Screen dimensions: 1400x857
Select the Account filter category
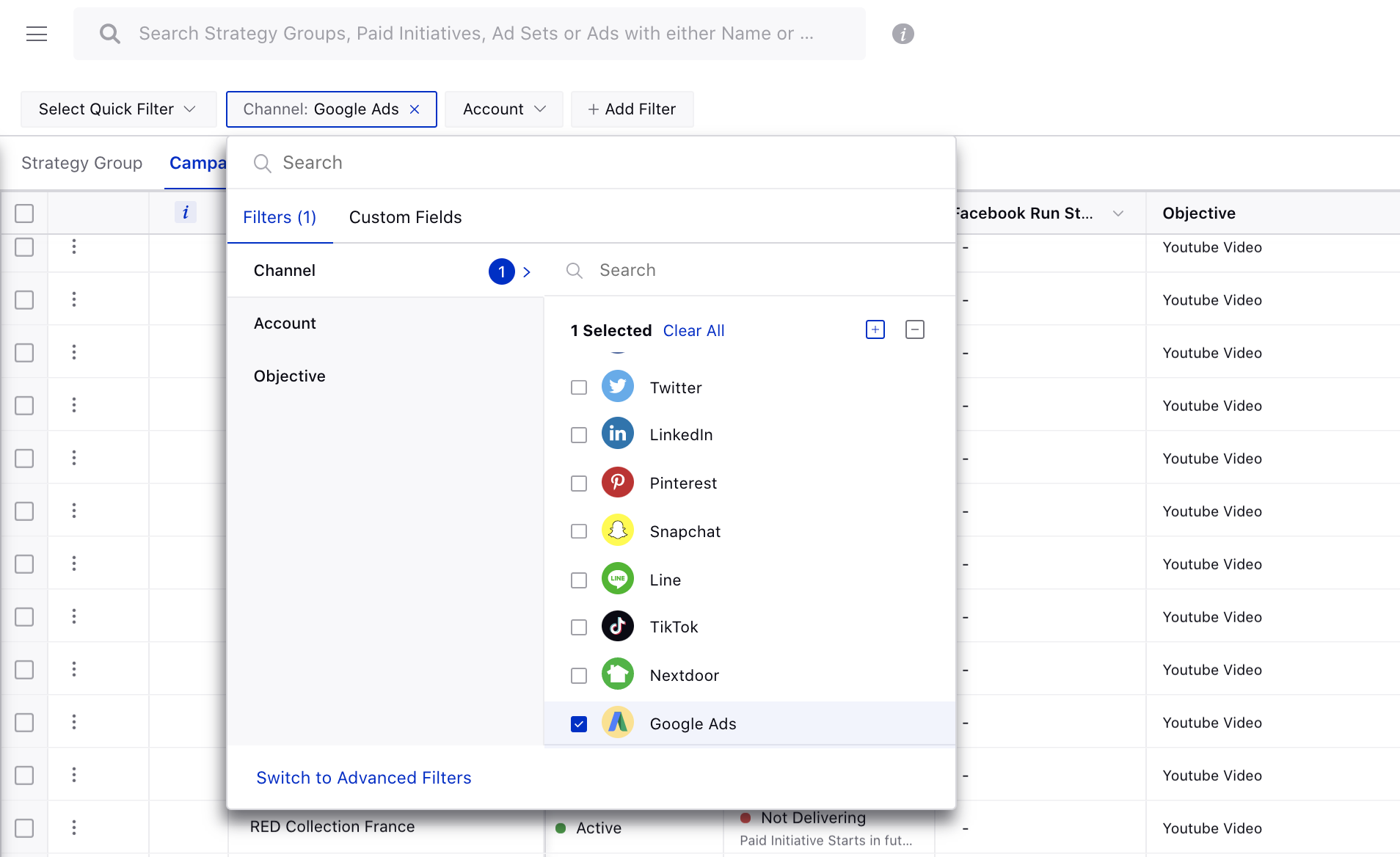[386, 324]
